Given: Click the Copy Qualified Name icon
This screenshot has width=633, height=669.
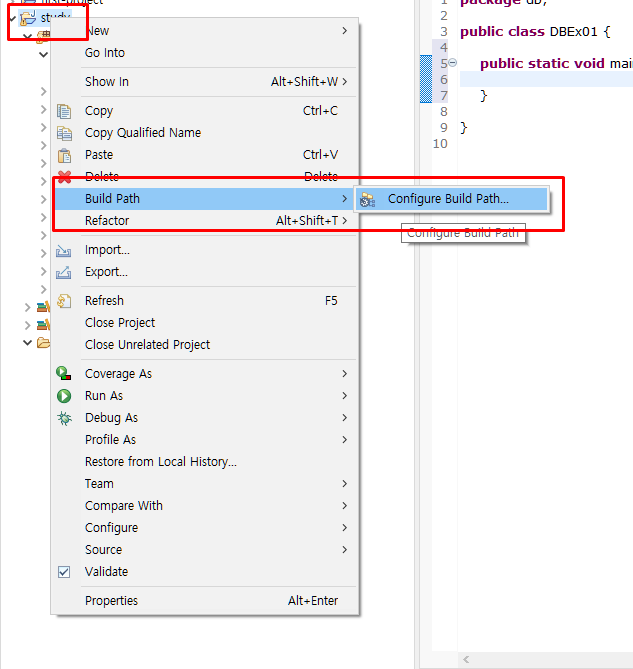Looking at the screenshot, I should click(64, 133).
